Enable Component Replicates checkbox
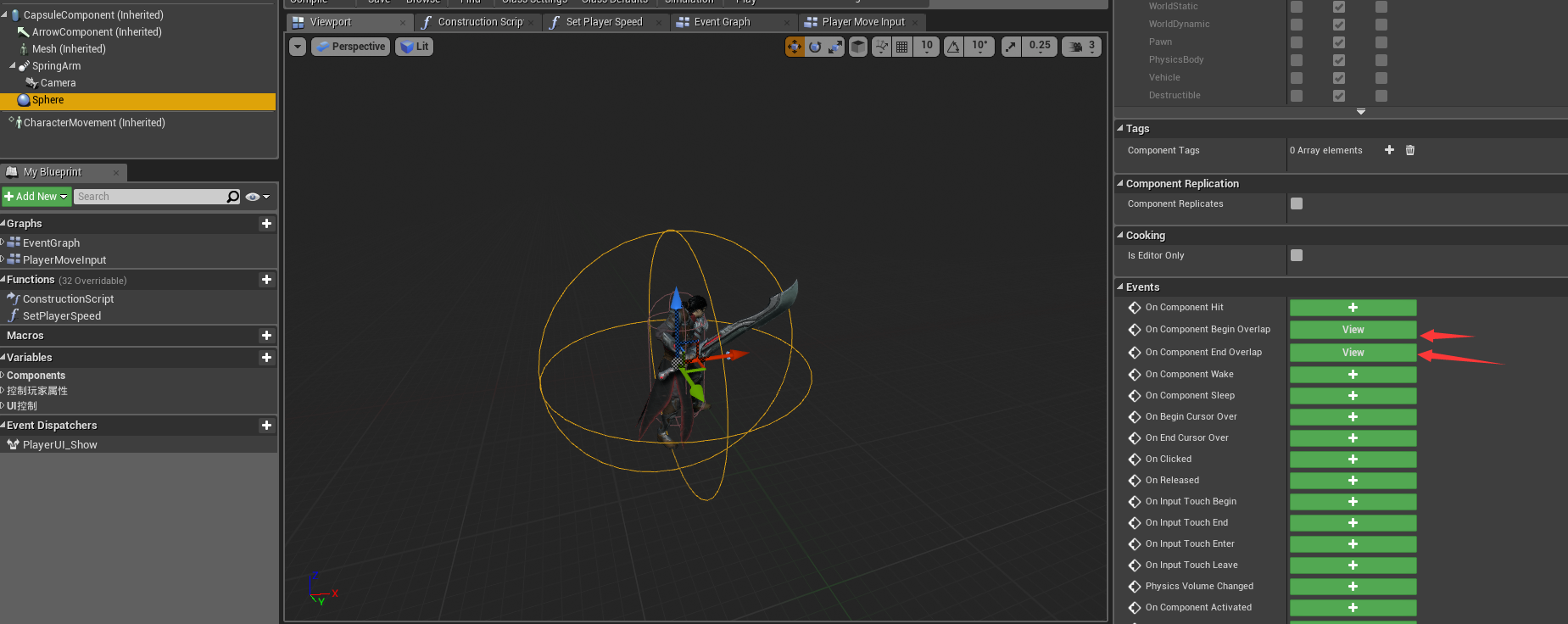 point(1297,203)
